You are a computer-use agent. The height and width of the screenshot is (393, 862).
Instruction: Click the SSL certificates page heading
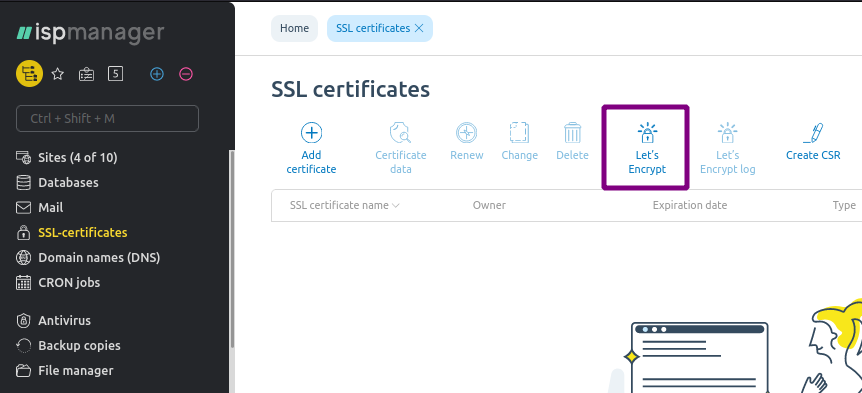350,90
